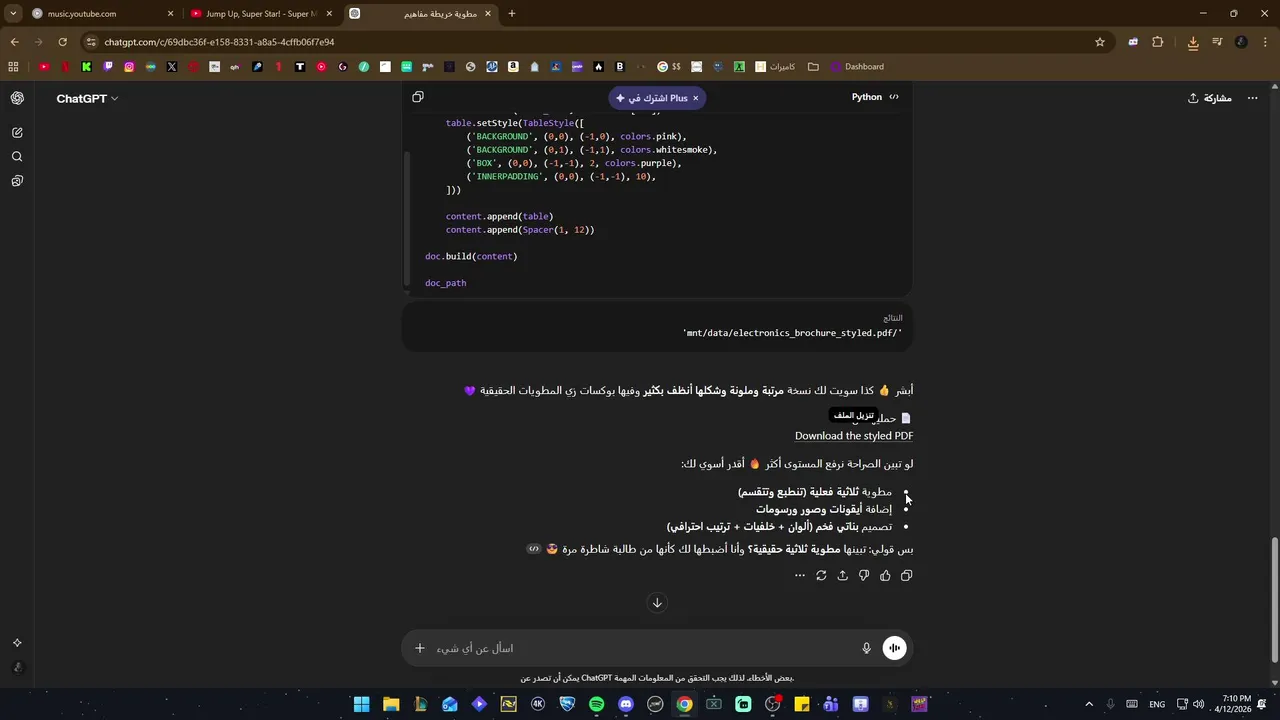Open the Chrome profile avatar
This screenshot has width=1280, height=720.
tap(1241, 42)
